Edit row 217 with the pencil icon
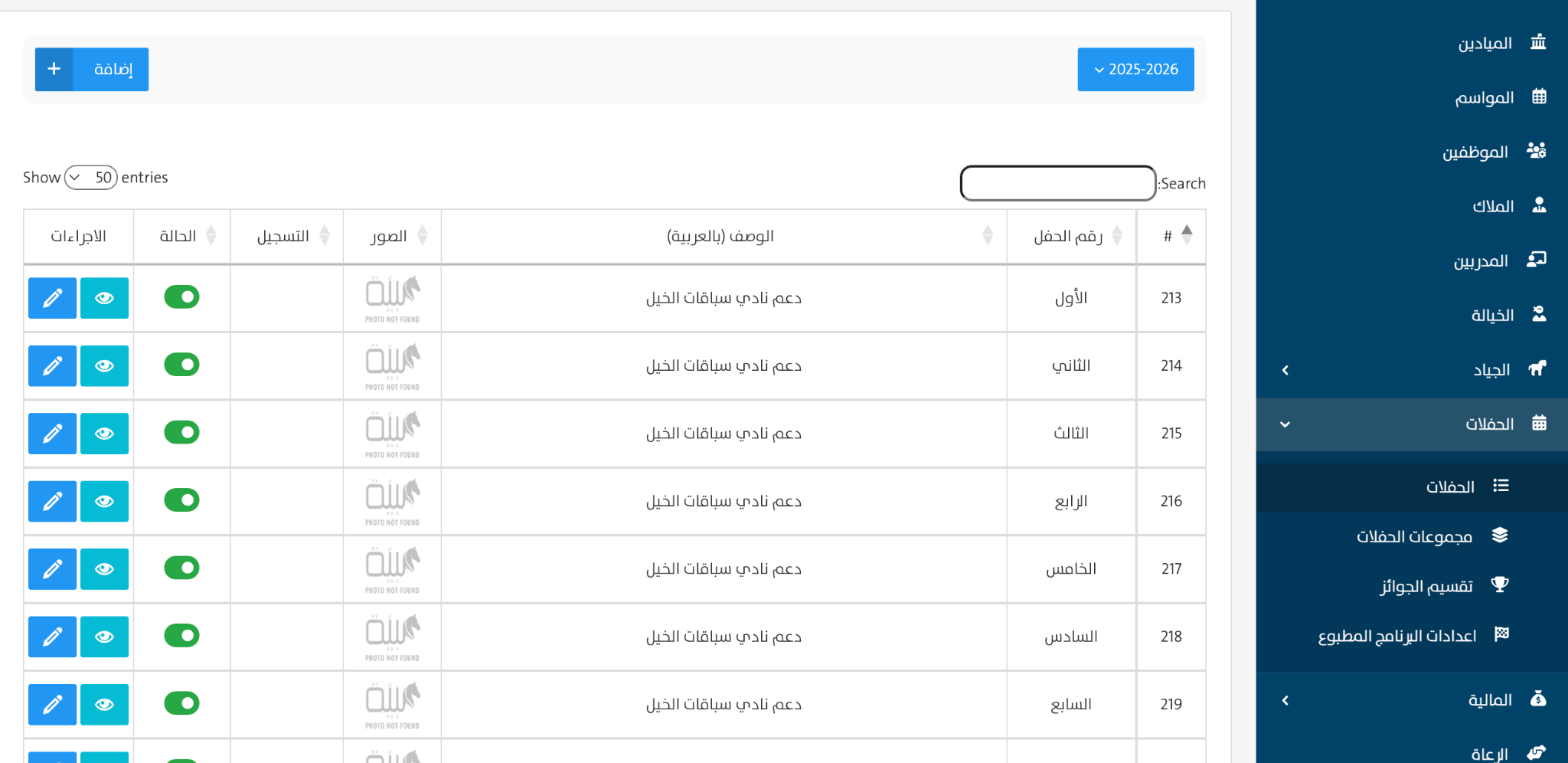 tap(52, 569)
